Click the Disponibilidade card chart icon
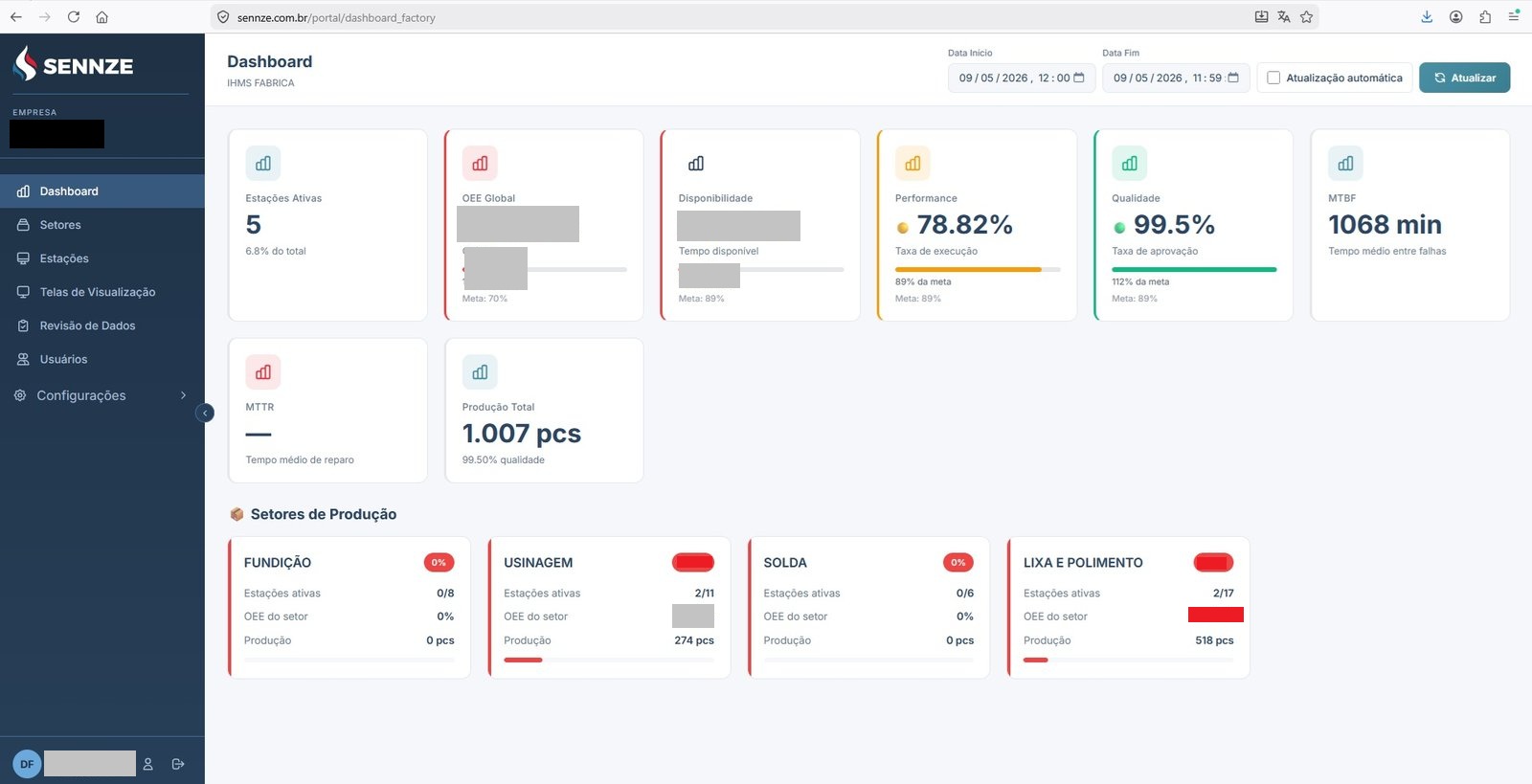Image resolution: width=1532 pixels, height=784 pixels. tap(696, 164)
